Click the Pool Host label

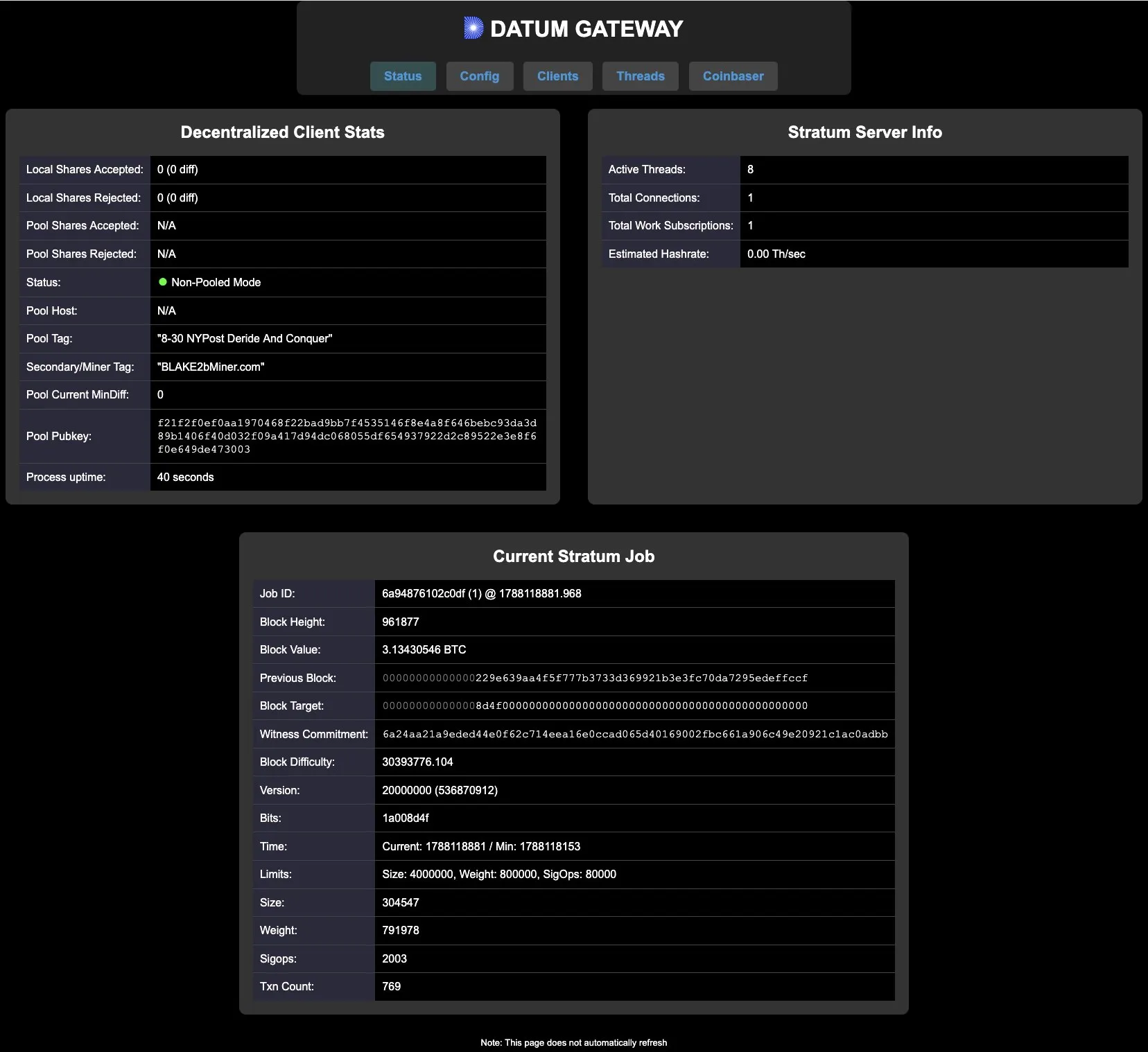pyautogui.click(x=52, y=310)
